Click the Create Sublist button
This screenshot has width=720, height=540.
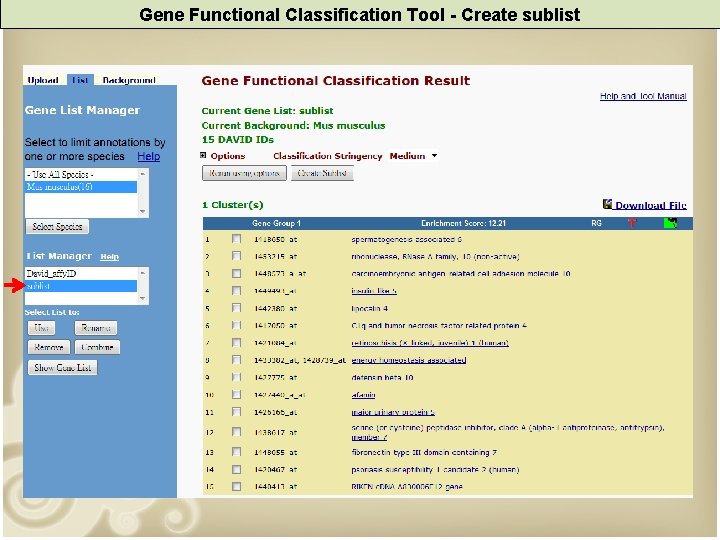click(x=322, y=173)
